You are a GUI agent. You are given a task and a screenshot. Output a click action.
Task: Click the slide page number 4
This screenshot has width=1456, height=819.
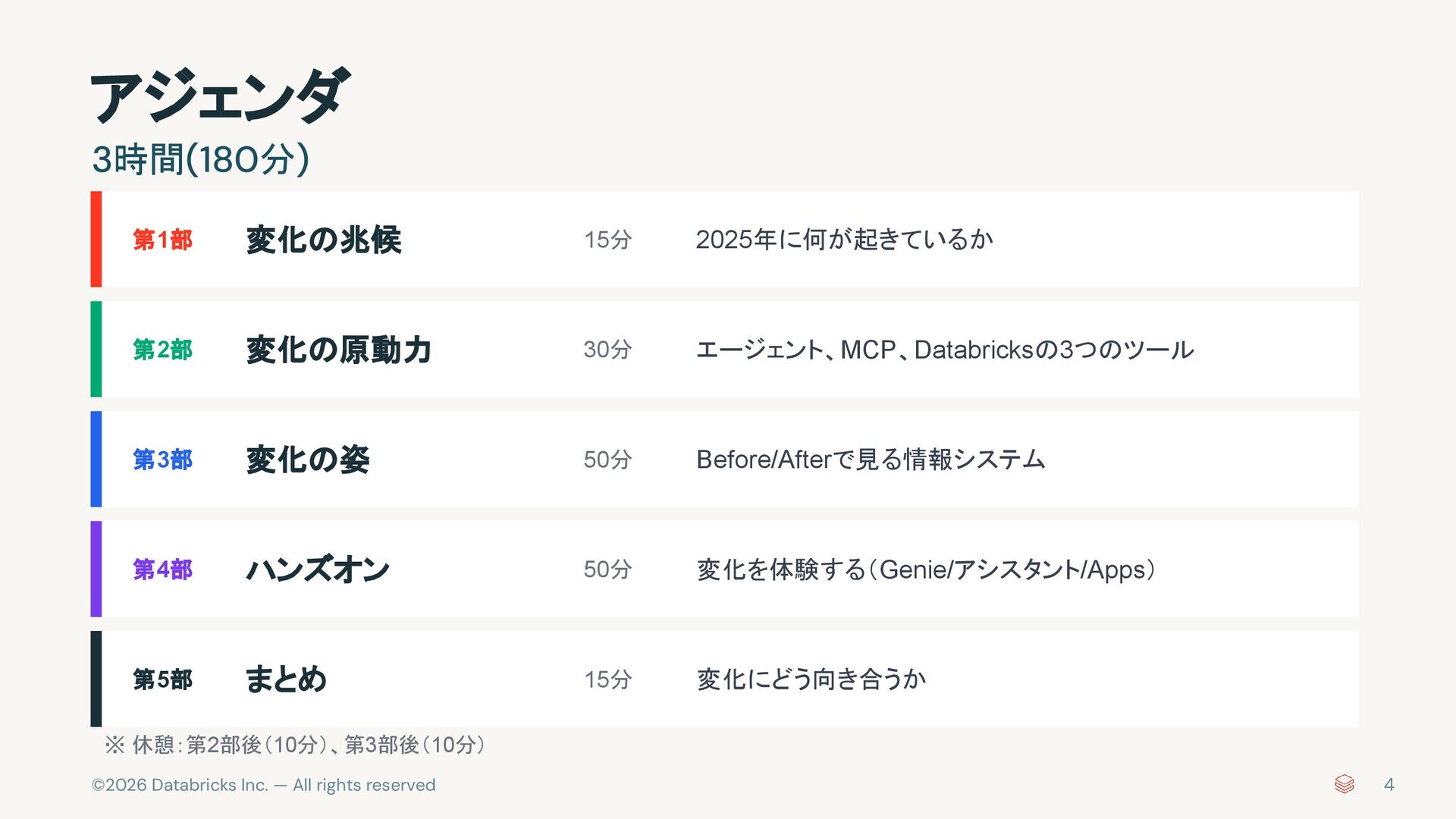(1389, 785)
